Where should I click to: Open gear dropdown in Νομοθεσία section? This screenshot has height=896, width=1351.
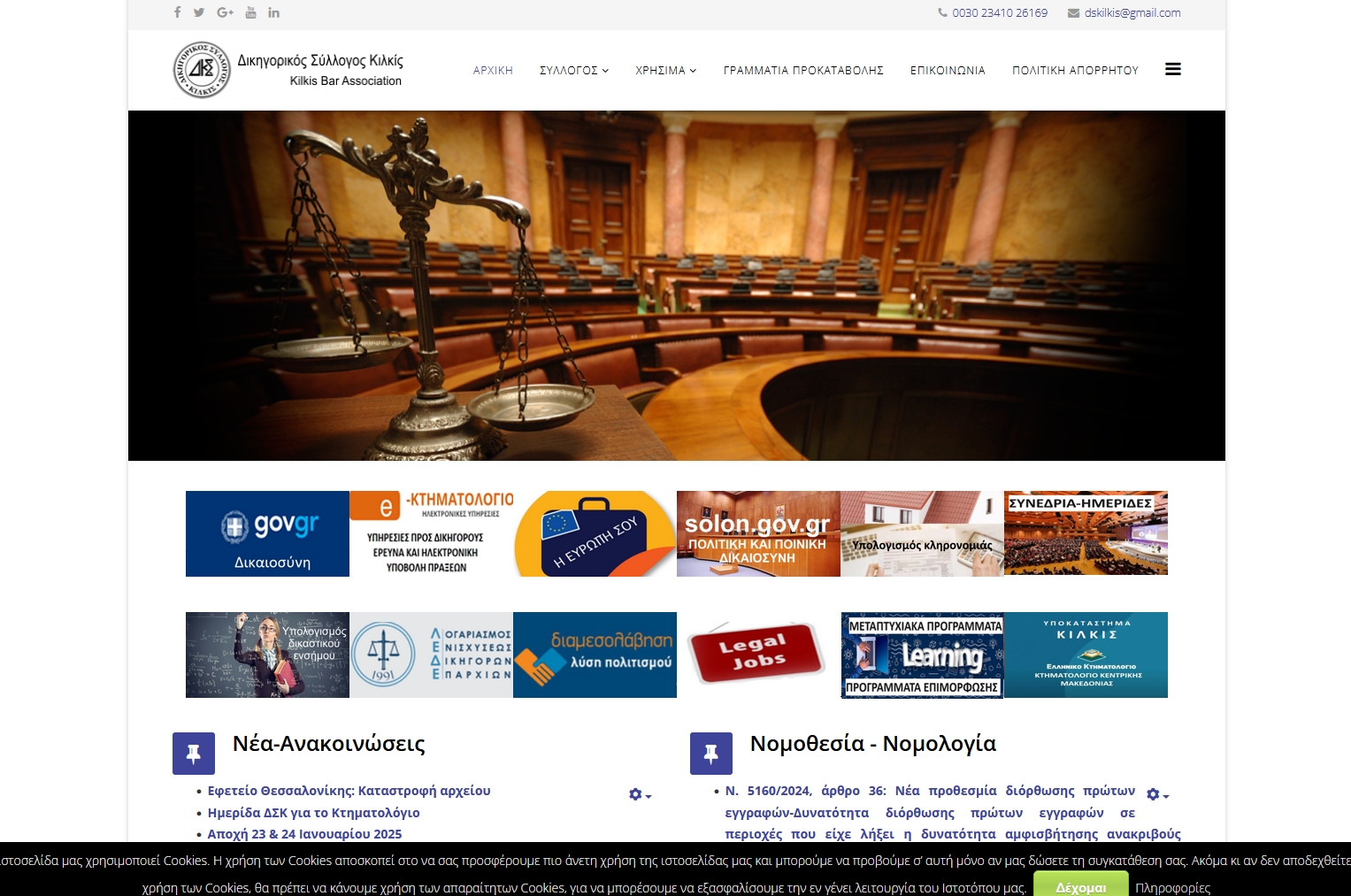click(1157, 795)
